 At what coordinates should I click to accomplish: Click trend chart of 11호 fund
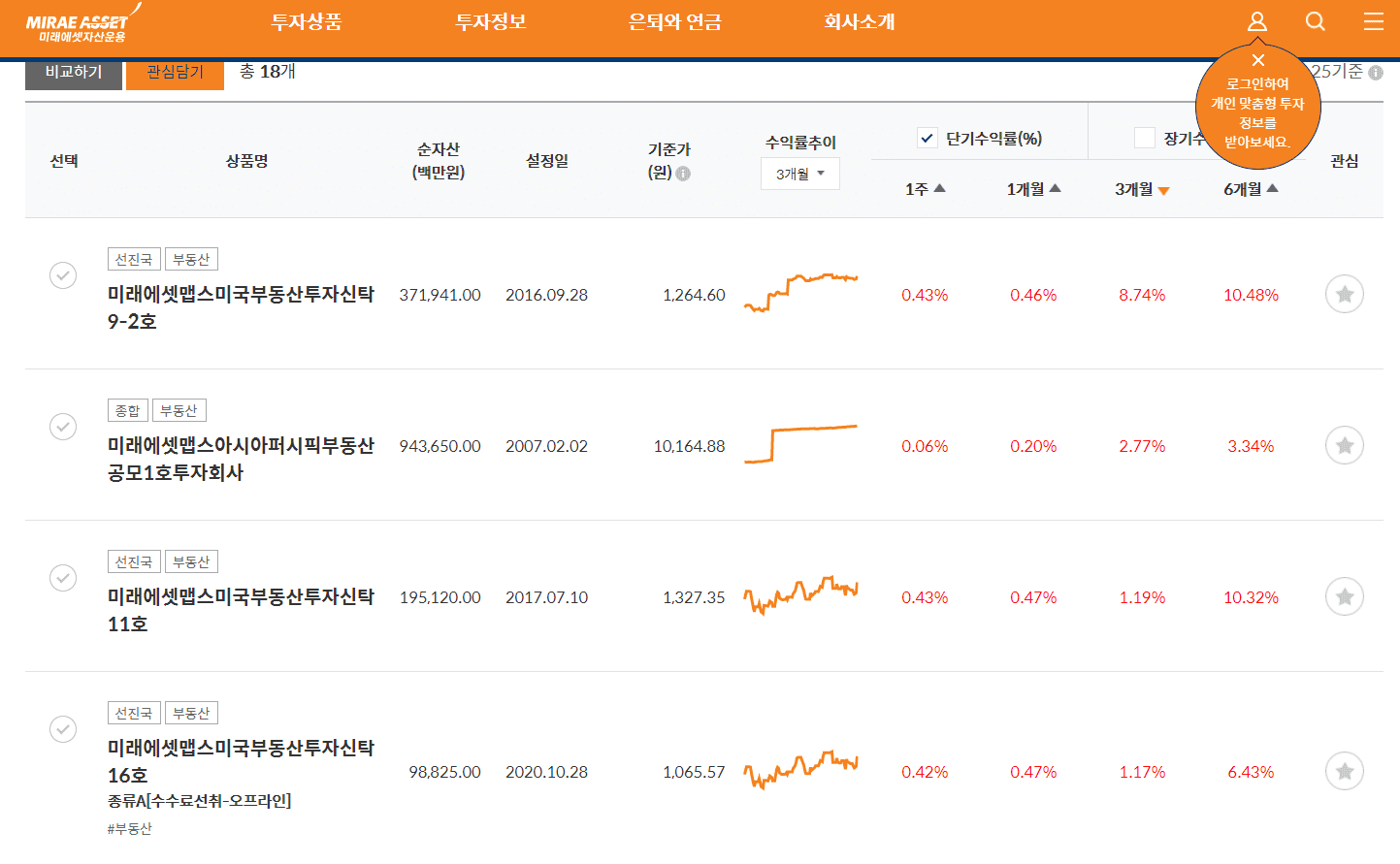[x=800, y=594]
